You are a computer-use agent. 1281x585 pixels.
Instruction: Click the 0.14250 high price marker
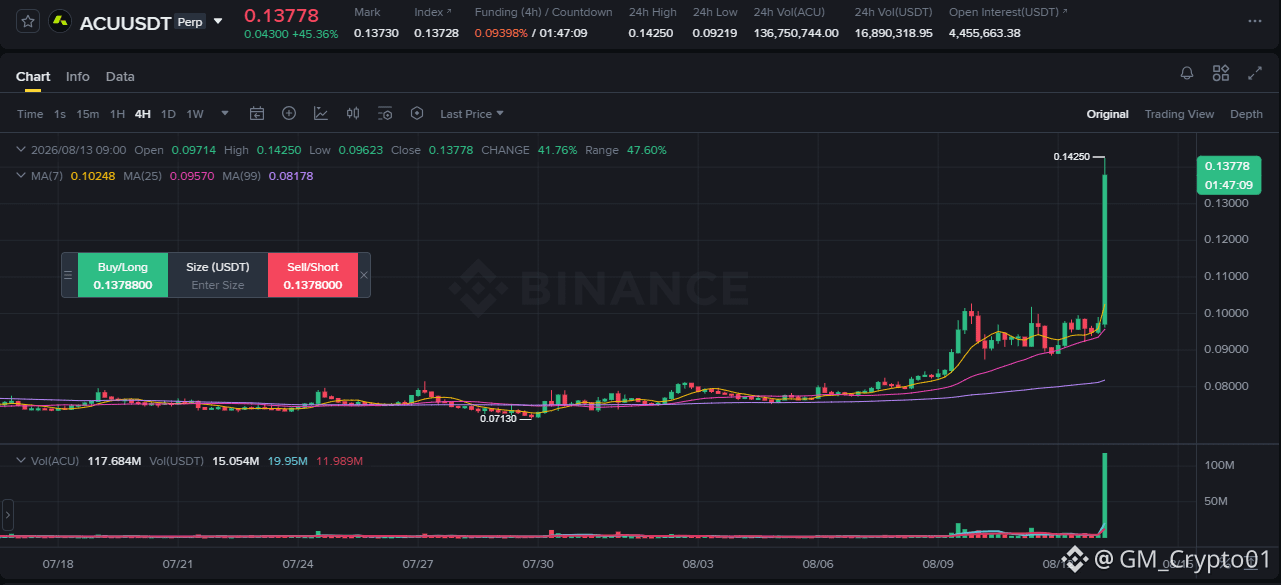pyautogui.click(x=1071, y=157)
